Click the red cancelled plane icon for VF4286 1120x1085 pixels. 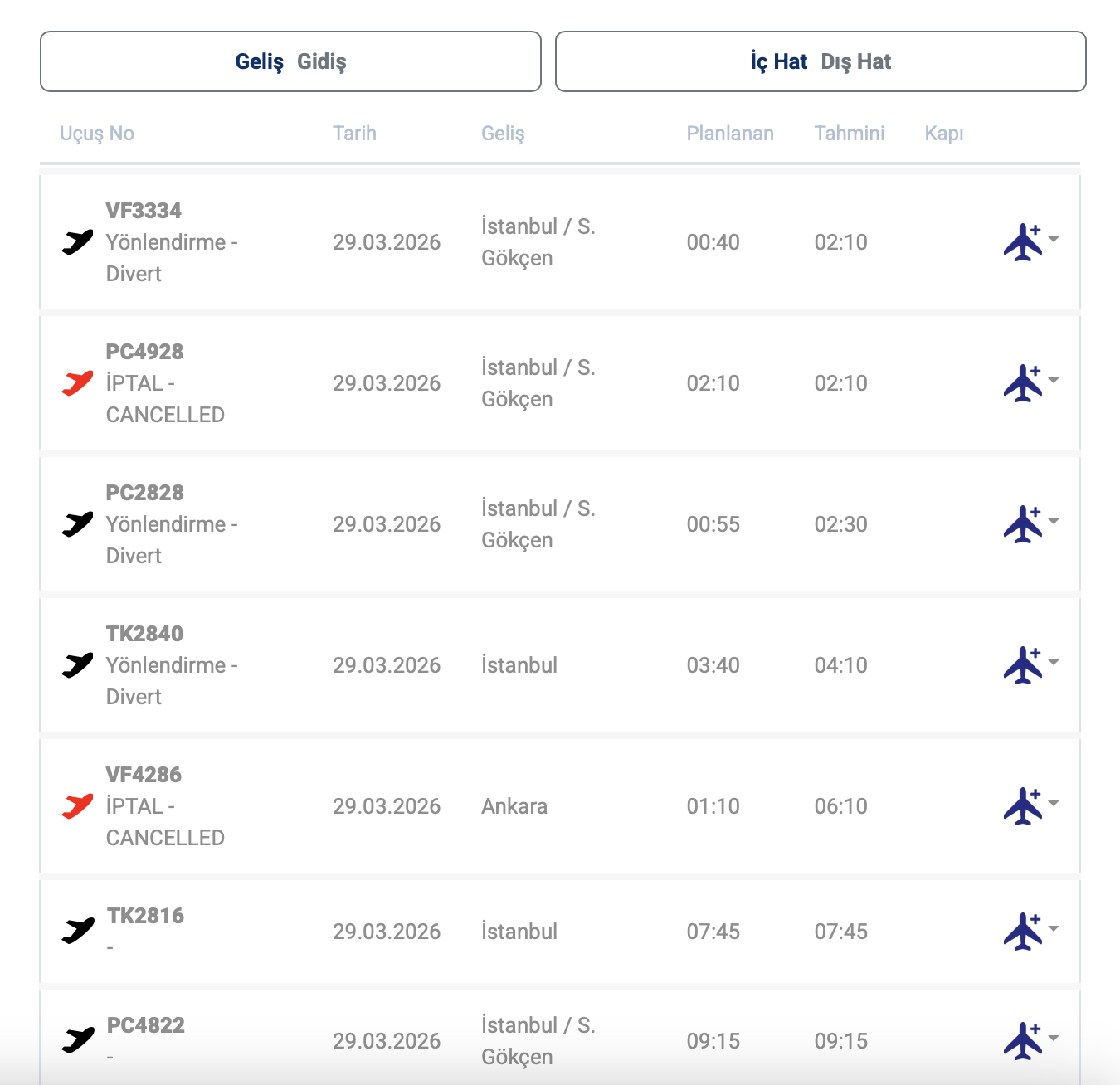(x=78, y=806)
